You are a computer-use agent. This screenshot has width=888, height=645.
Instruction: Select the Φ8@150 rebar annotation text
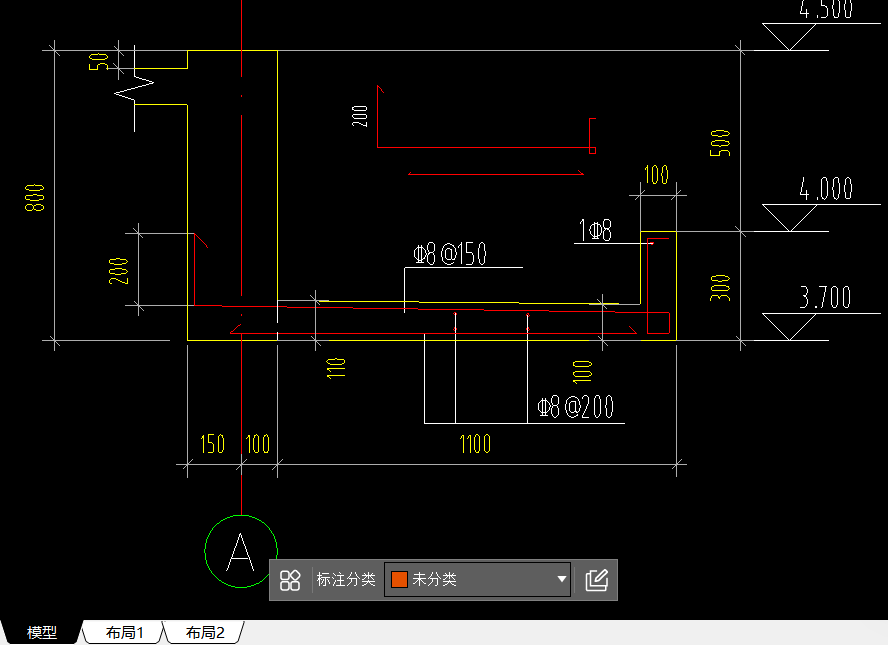coord(450,254)
